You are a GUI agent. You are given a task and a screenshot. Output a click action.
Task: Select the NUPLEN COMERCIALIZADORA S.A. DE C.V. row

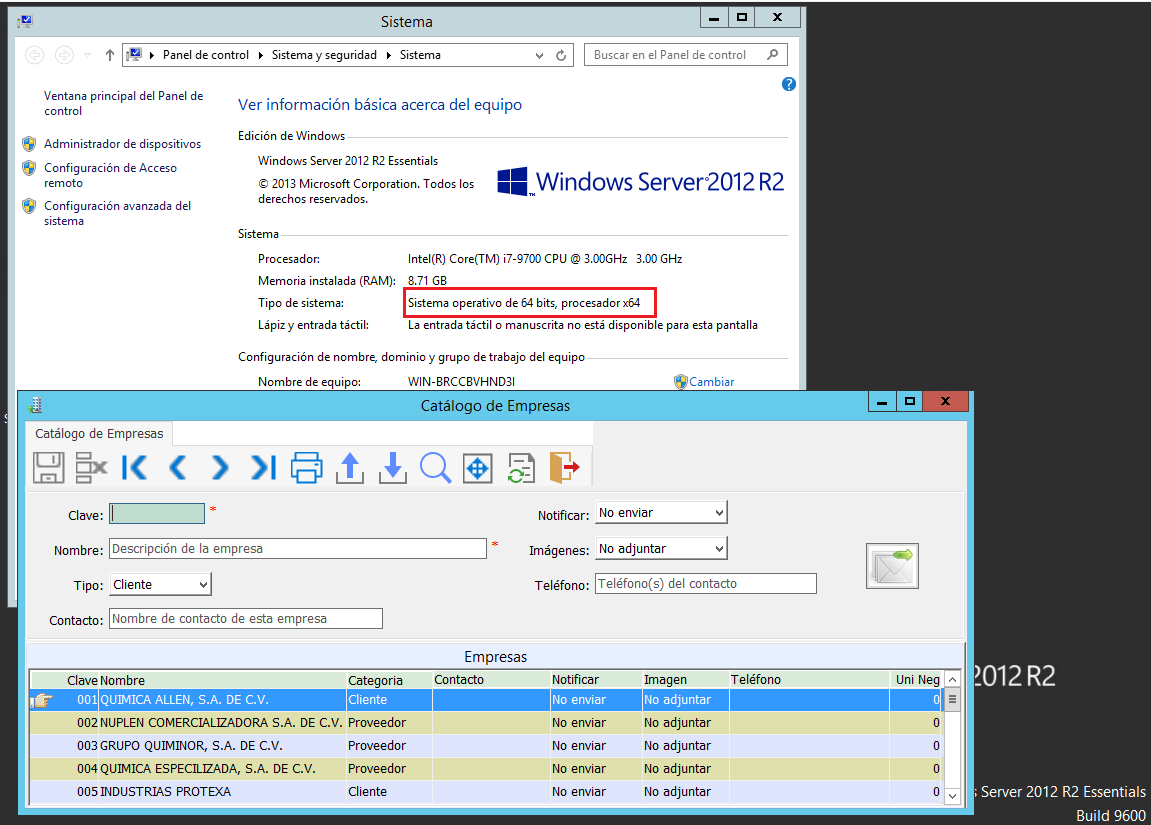[x=486, y=723]
